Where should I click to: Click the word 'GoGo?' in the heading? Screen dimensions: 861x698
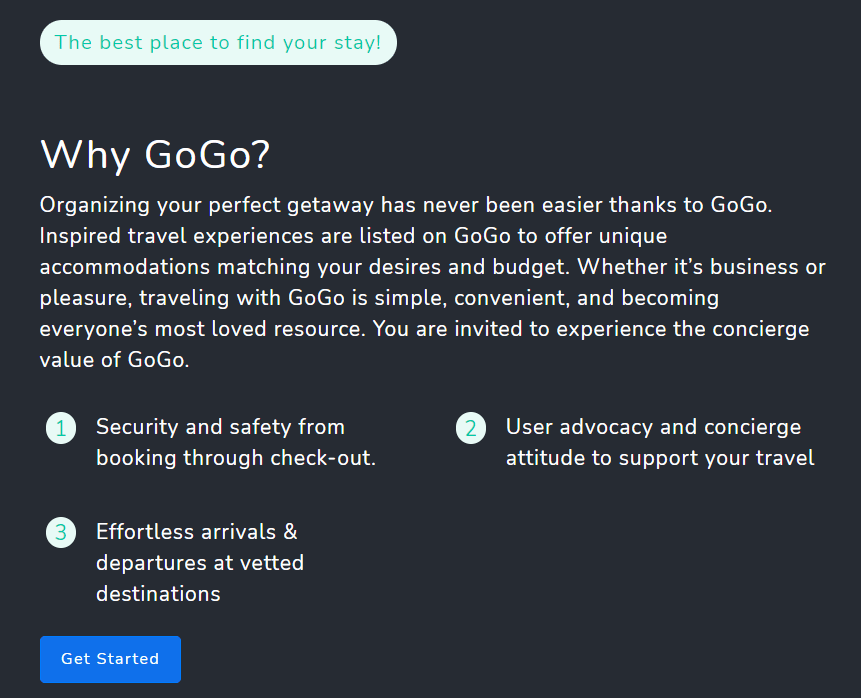[208, 154]
